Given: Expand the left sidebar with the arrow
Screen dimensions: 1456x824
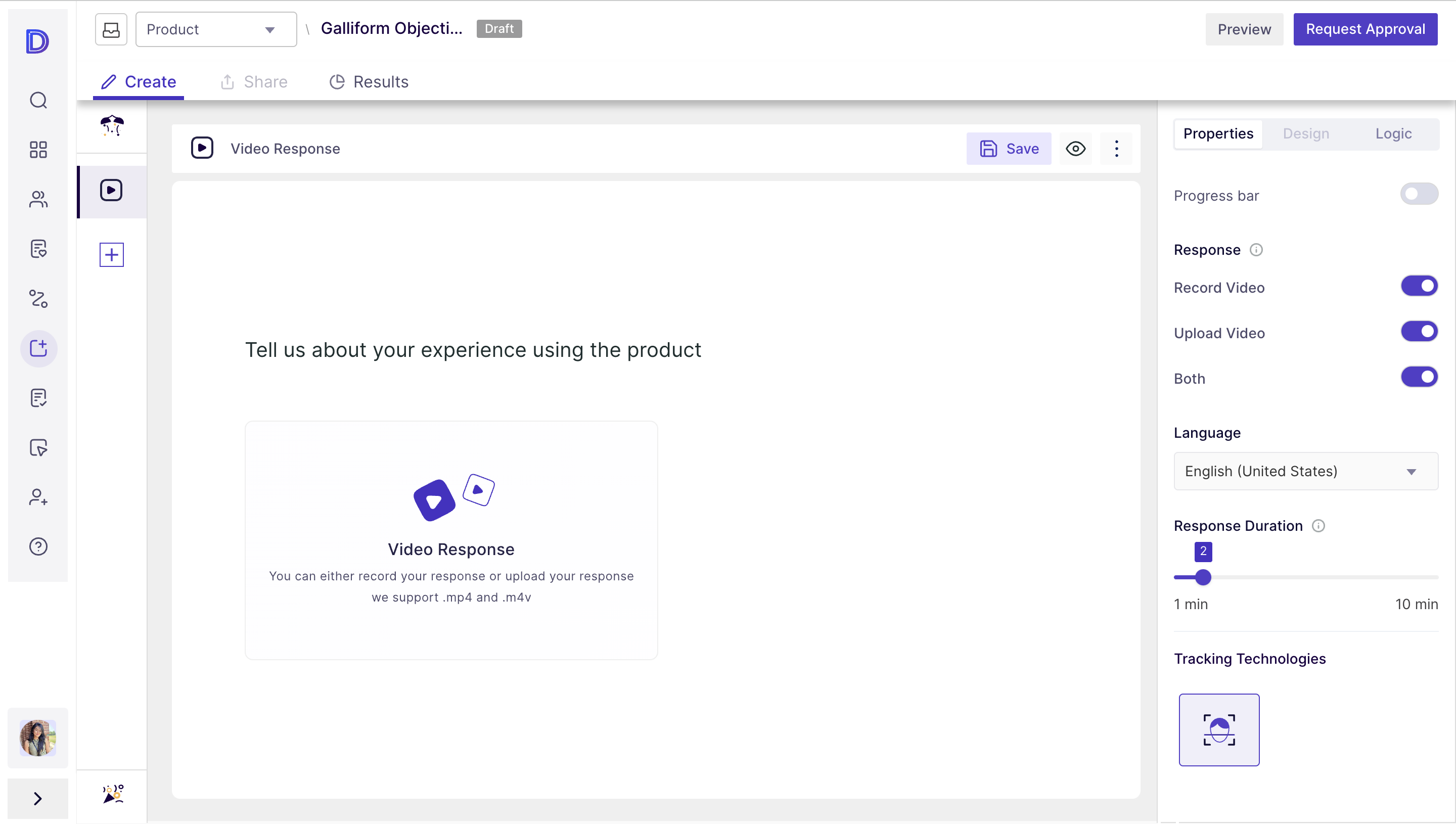Looking at the screenshot, I should click(x=38, y=799).
